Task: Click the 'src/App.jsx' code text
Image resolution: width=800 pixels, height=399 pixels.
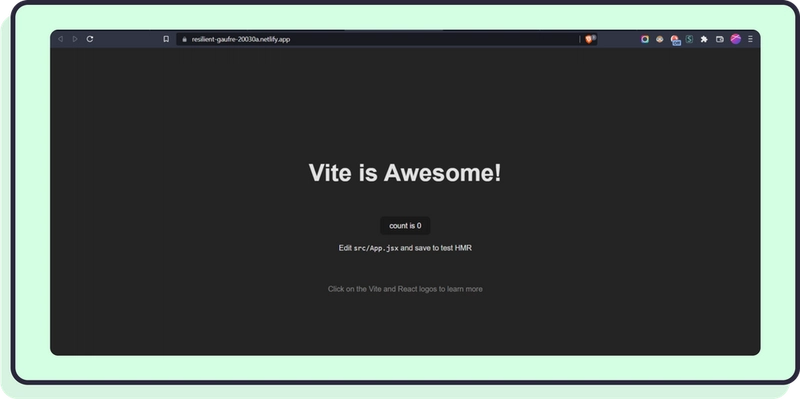Action: (x=376, y=248)
